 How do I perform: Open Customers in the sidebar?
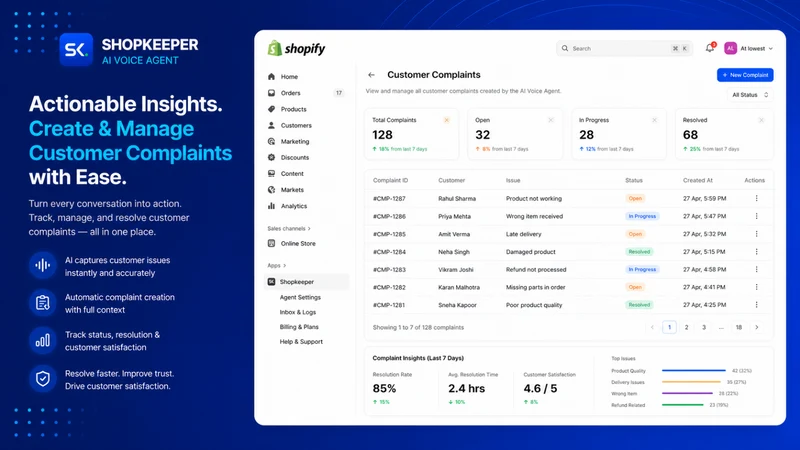[x=296, y=125]
